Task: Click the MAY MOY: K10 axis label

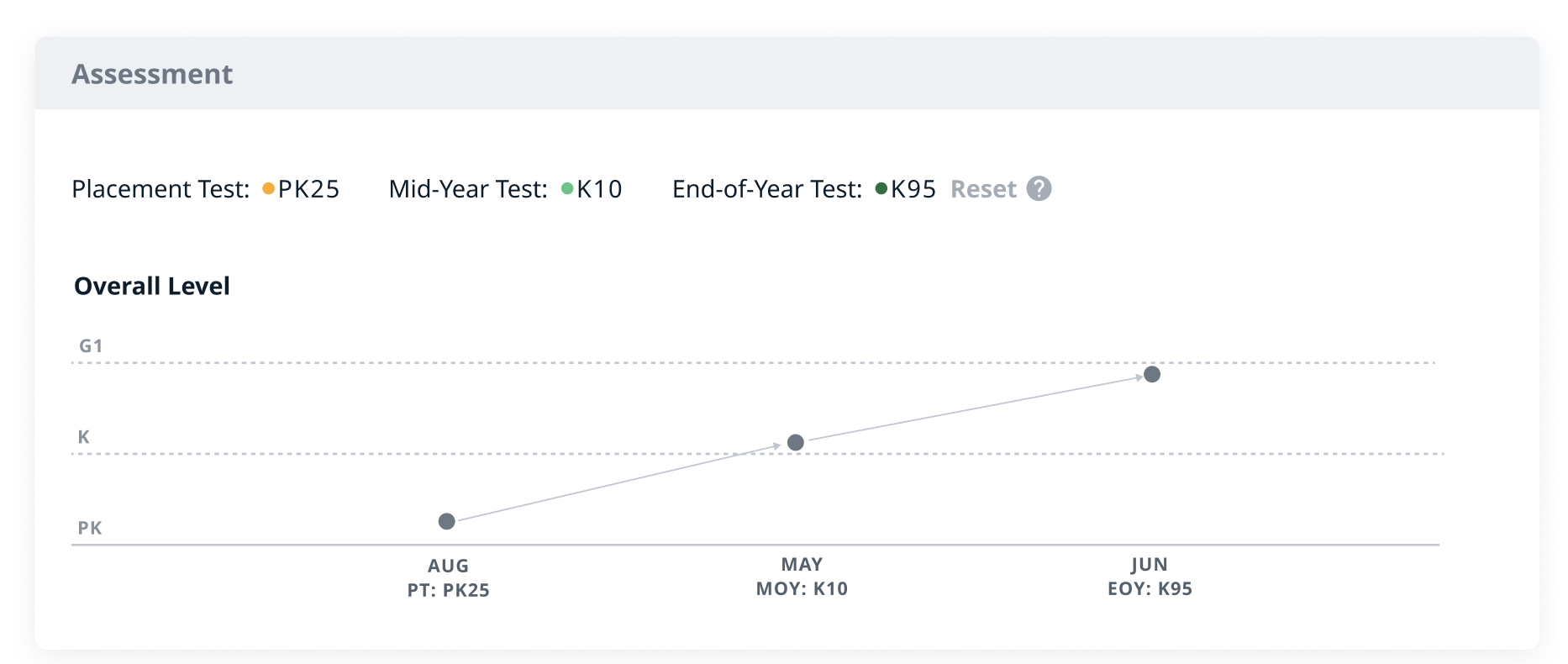Action: pos(802,577)
